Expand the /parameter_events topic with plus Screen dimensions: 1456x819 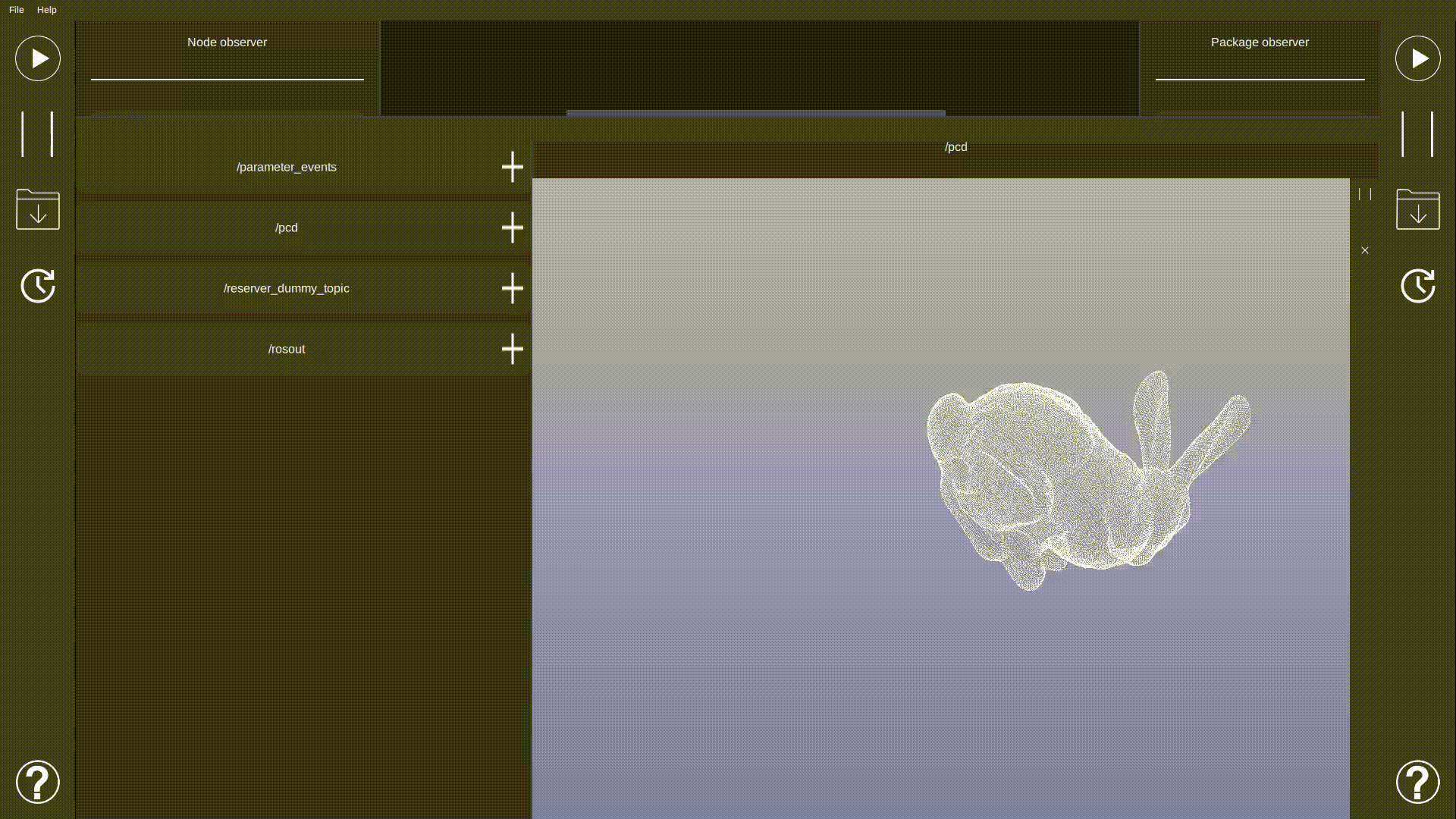(x=513, y=167)
